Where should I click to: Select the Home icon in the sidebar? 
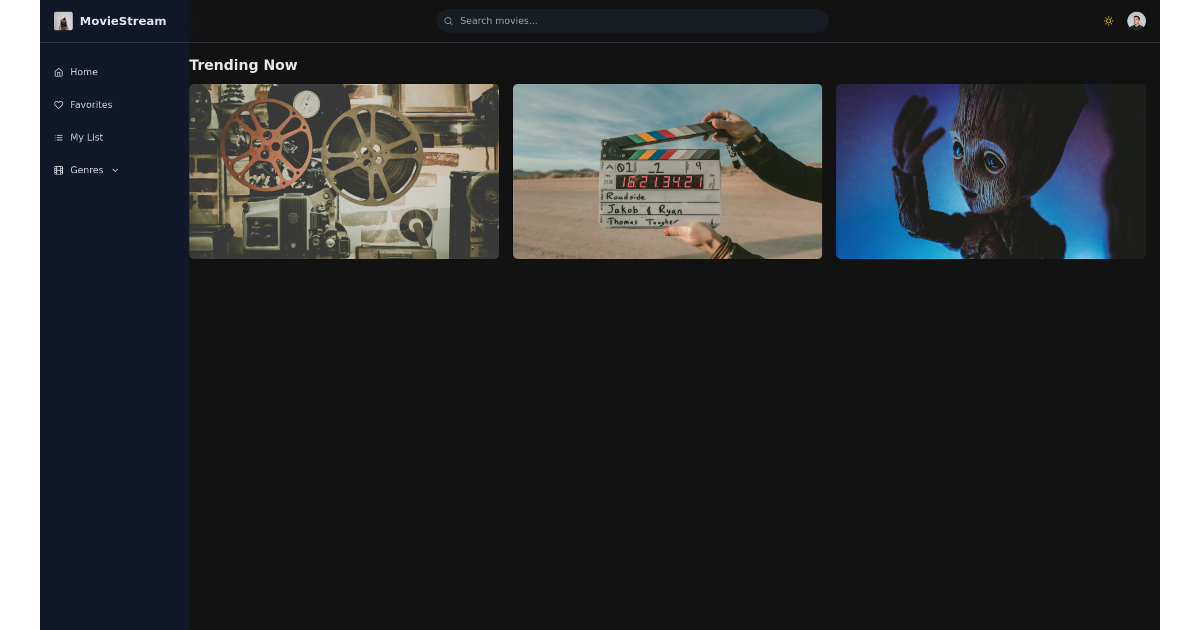(59, 71)
